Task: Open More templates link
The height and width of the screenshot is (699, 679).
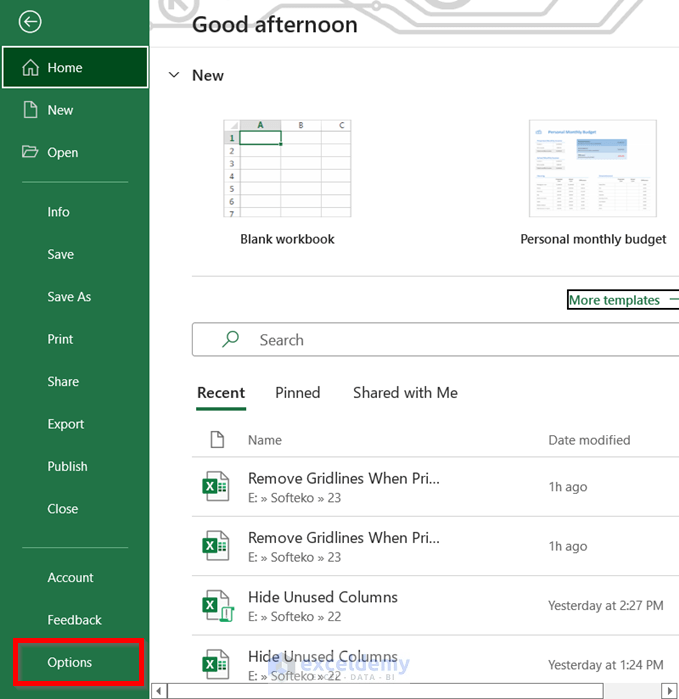Action: [623, 300]
